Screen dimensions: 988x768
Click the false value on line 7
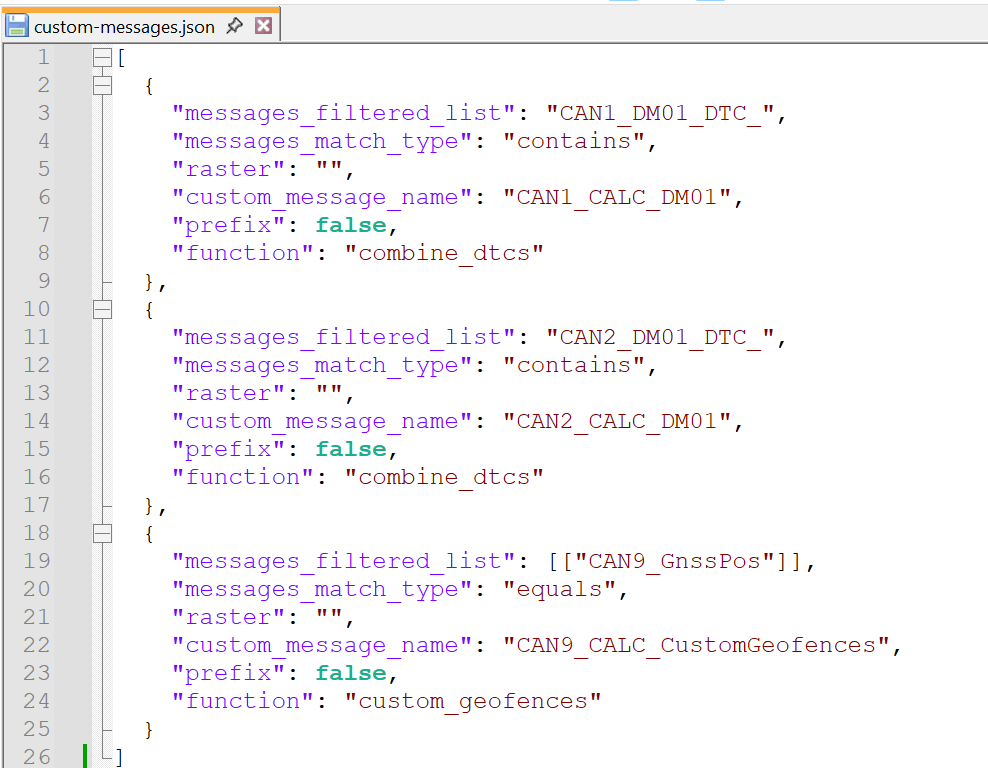tap(351, 225)
